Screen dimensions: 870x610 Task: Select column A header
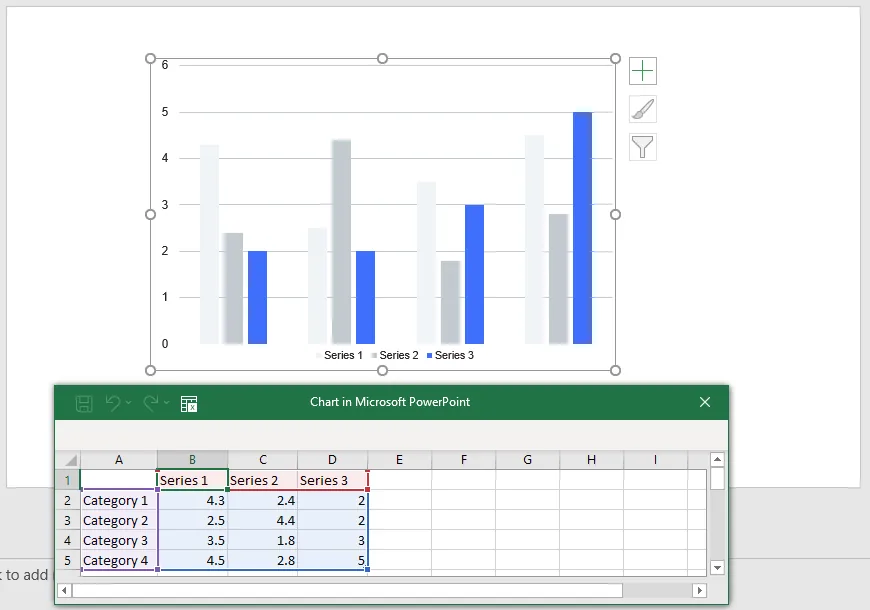point(119,460)
